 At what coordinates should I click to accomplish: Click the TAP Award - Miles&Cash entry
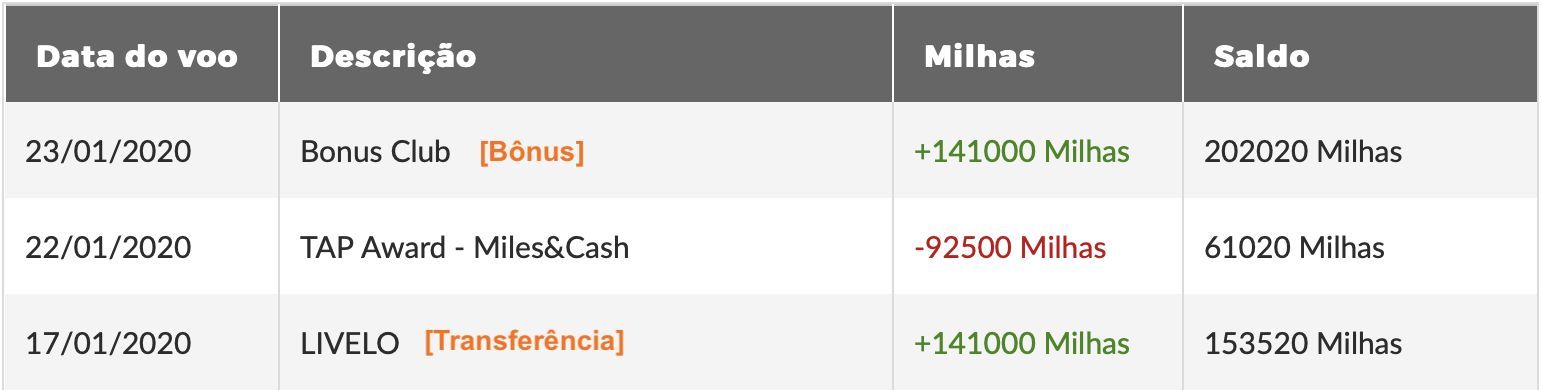(x=465, y=247)
